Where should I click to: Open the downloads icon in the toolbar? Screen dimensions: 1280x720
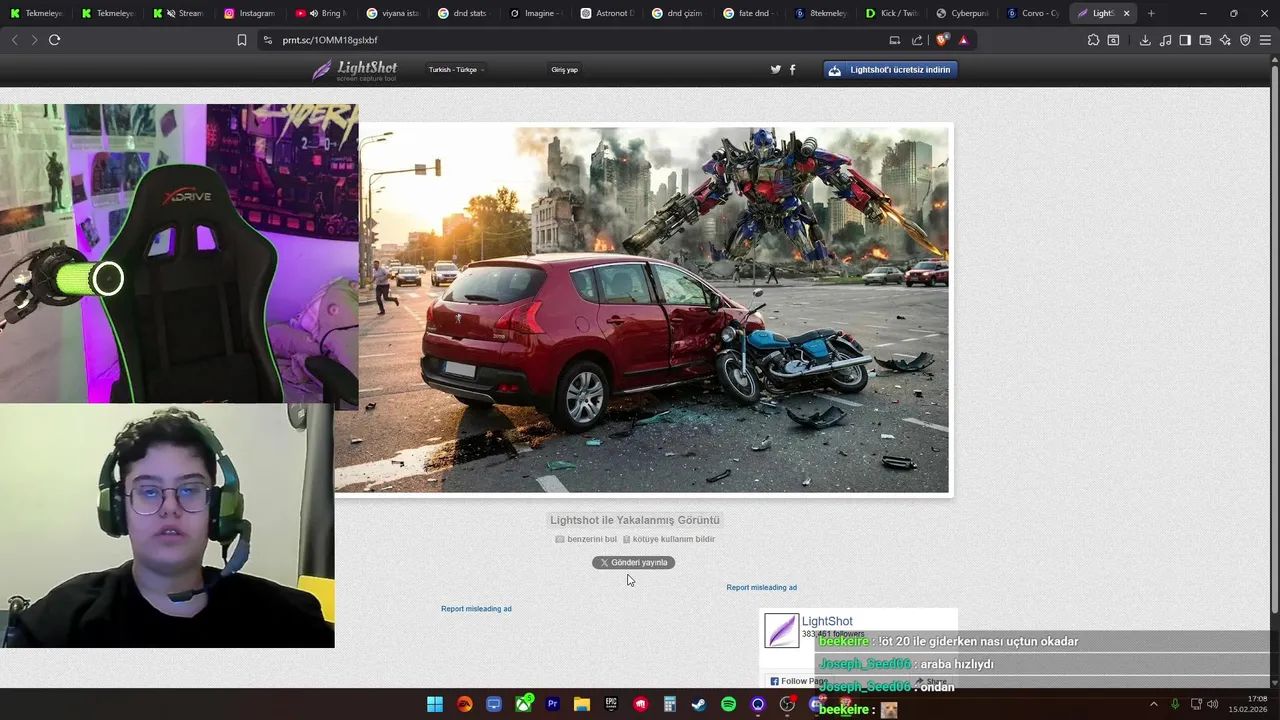tap(1145, 40)
